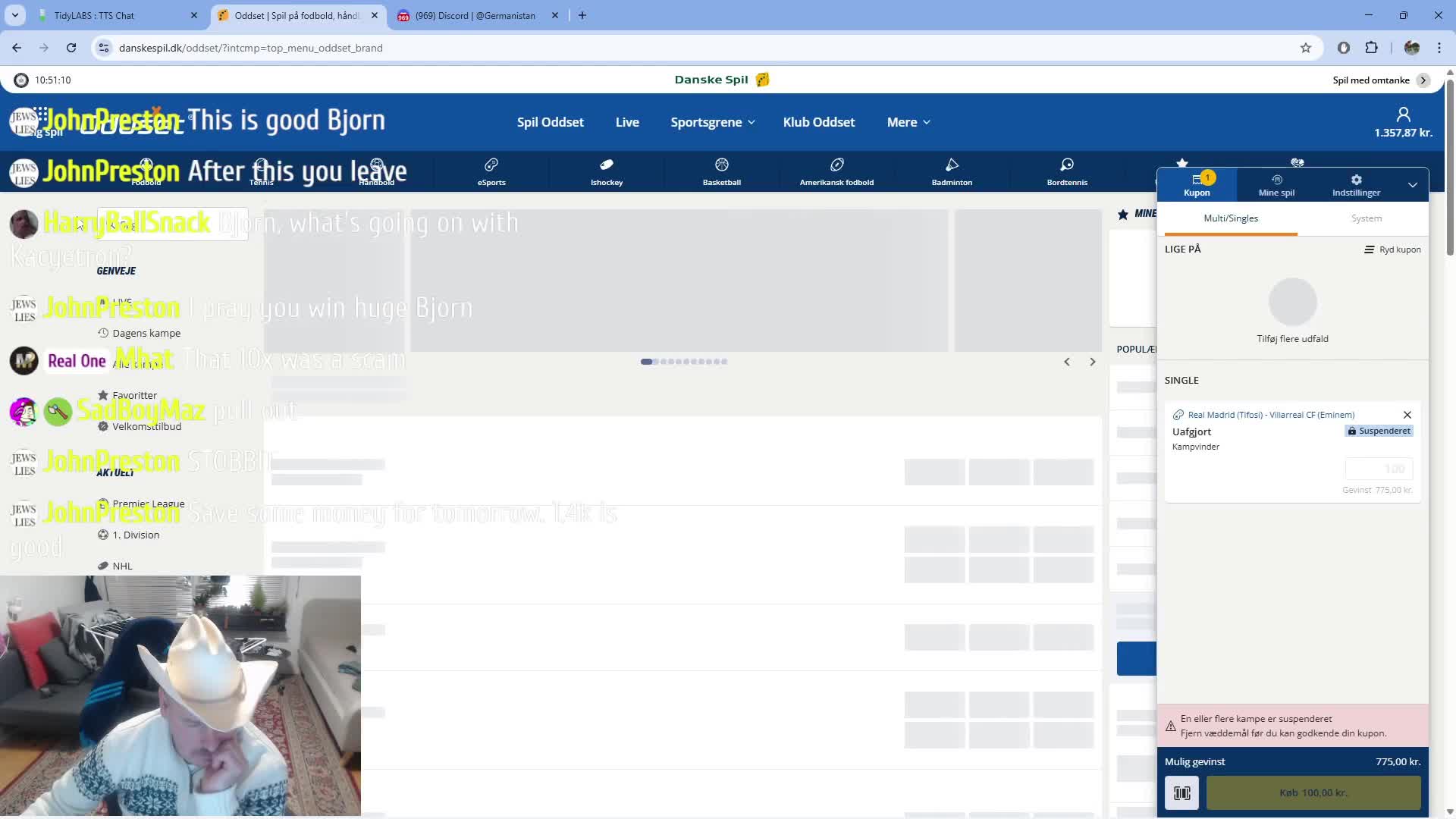Show next carousel banner
The image size is (1456, 819).
[x=1093, y=362]
